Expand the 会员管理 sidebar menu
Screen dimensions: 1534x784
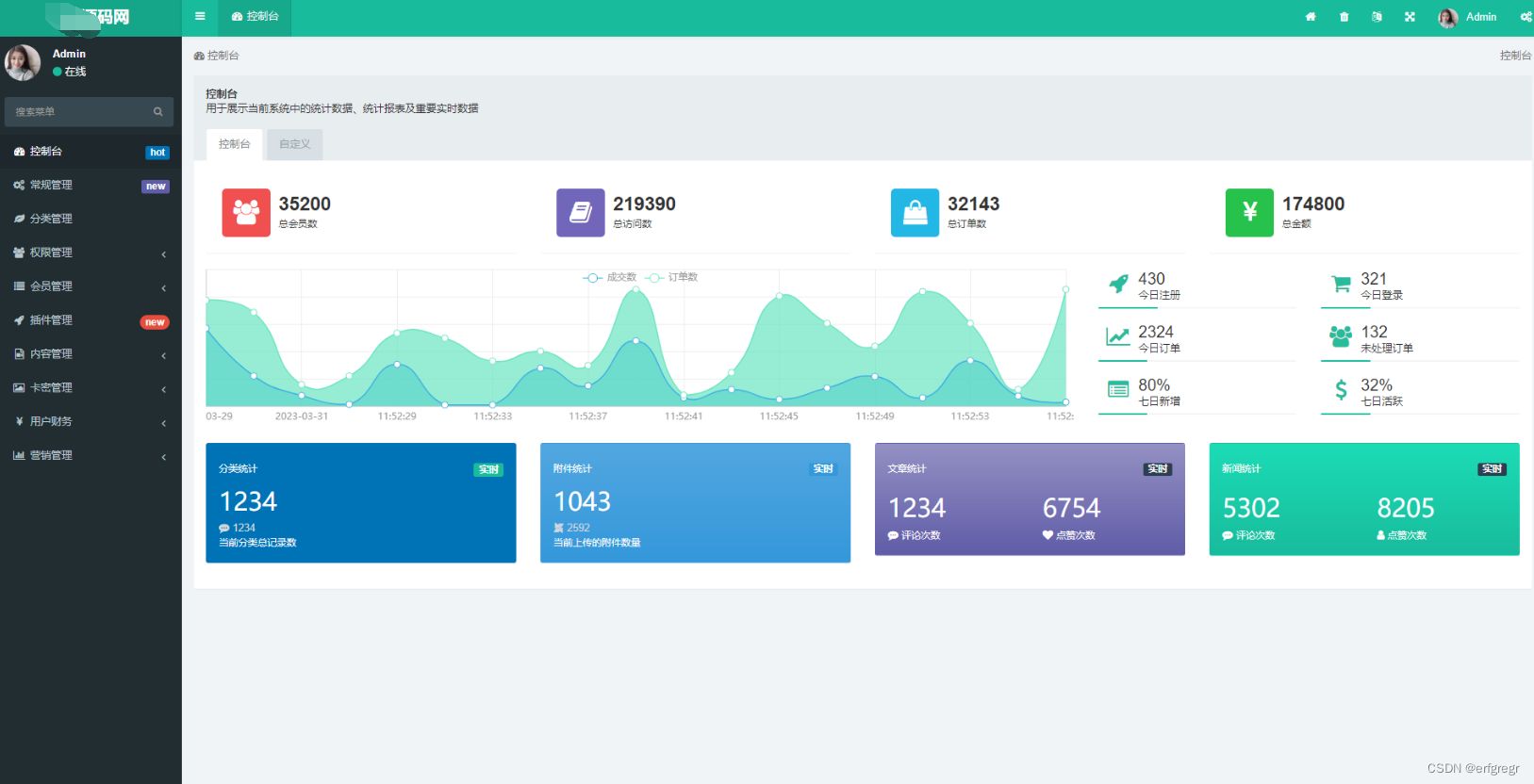tap(90, 286)
